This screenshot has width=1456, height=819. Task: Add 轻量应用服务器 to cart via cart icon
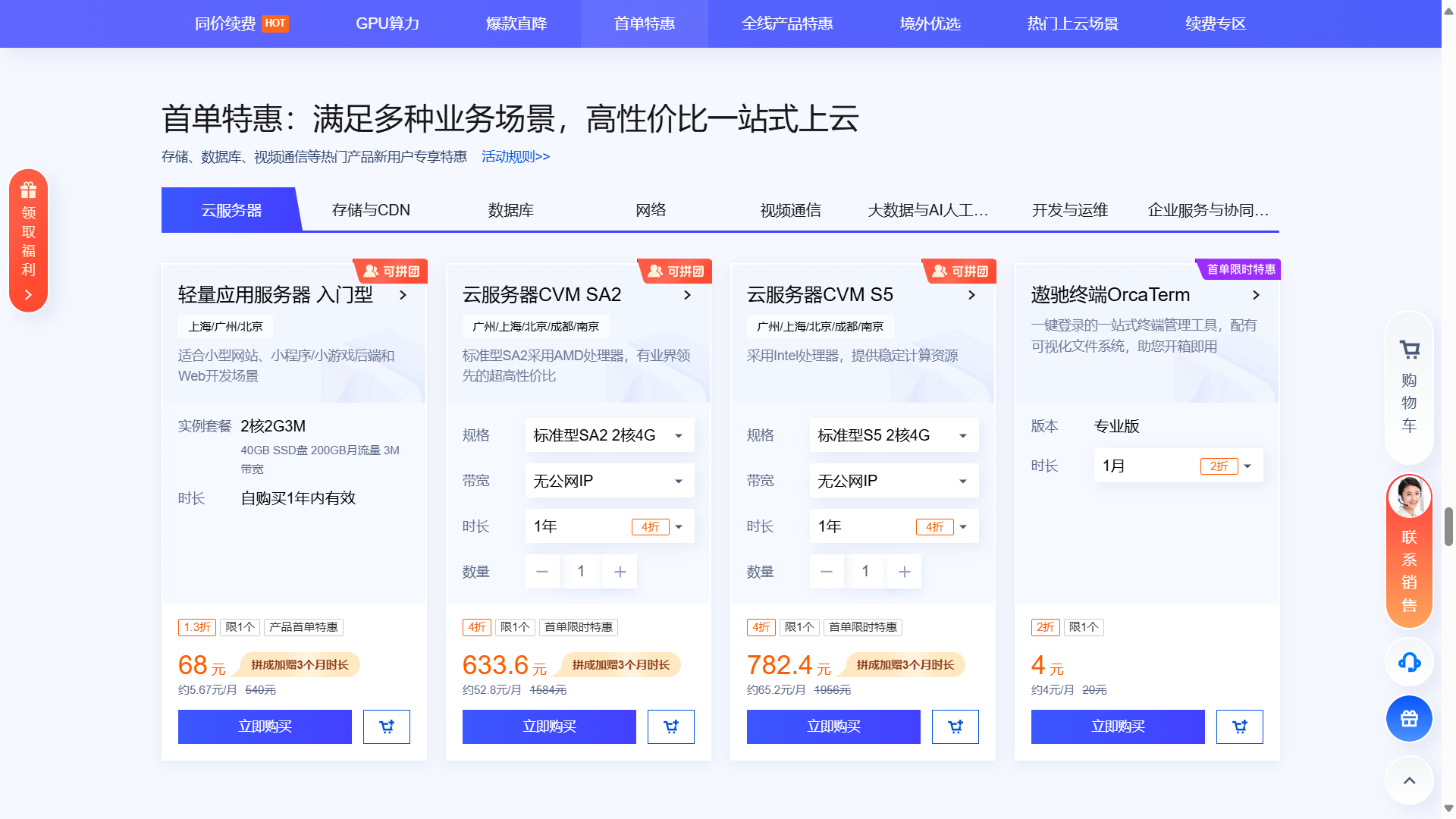[386, 726]
